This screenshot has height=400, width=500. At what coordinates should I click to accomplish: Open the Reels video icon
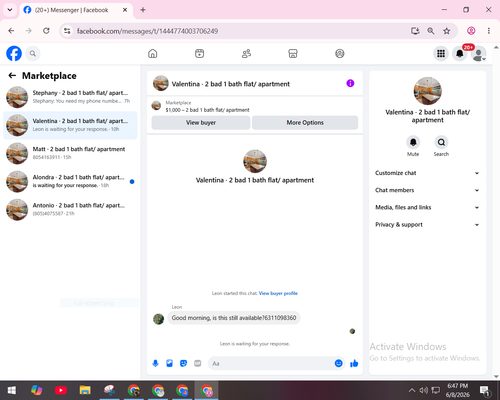(x=199, y=53)
